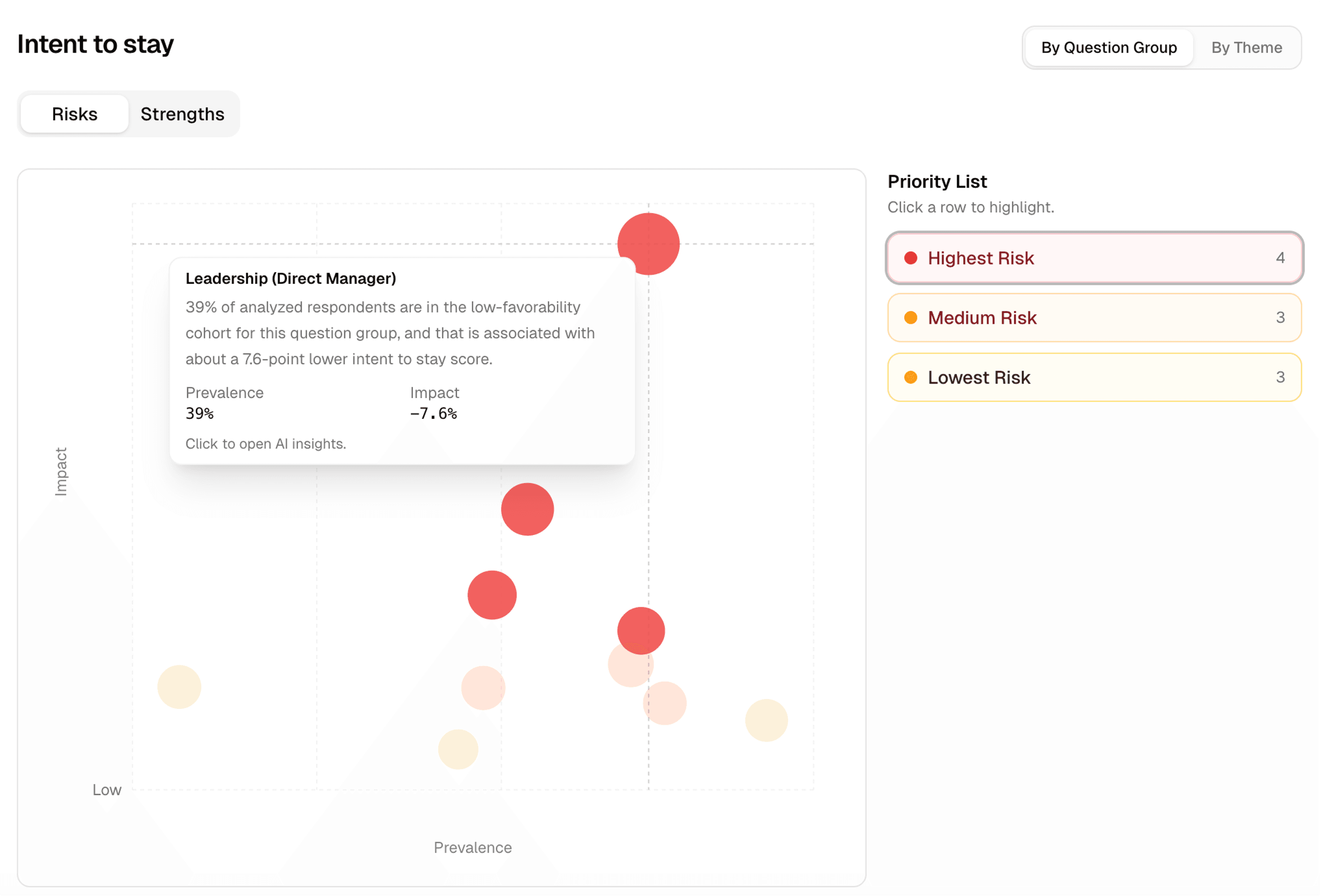Switch to the Strengths tab

(x=182, y=114)
